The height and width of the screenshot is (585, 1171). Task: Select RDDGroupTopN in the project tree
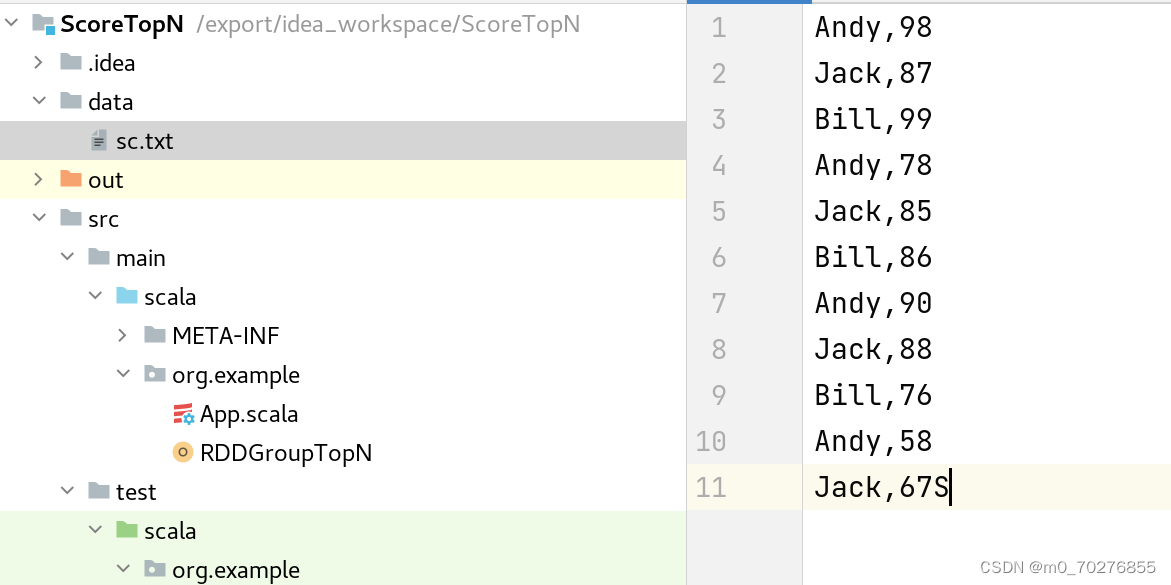286,453
